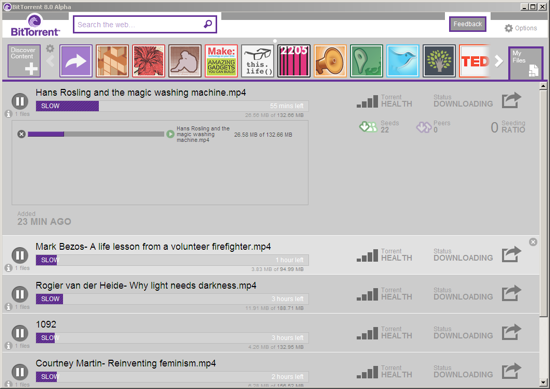This screenshot has width=550, height=389.
Task: Open the seated figure channel icon
Action: point(185,61)
